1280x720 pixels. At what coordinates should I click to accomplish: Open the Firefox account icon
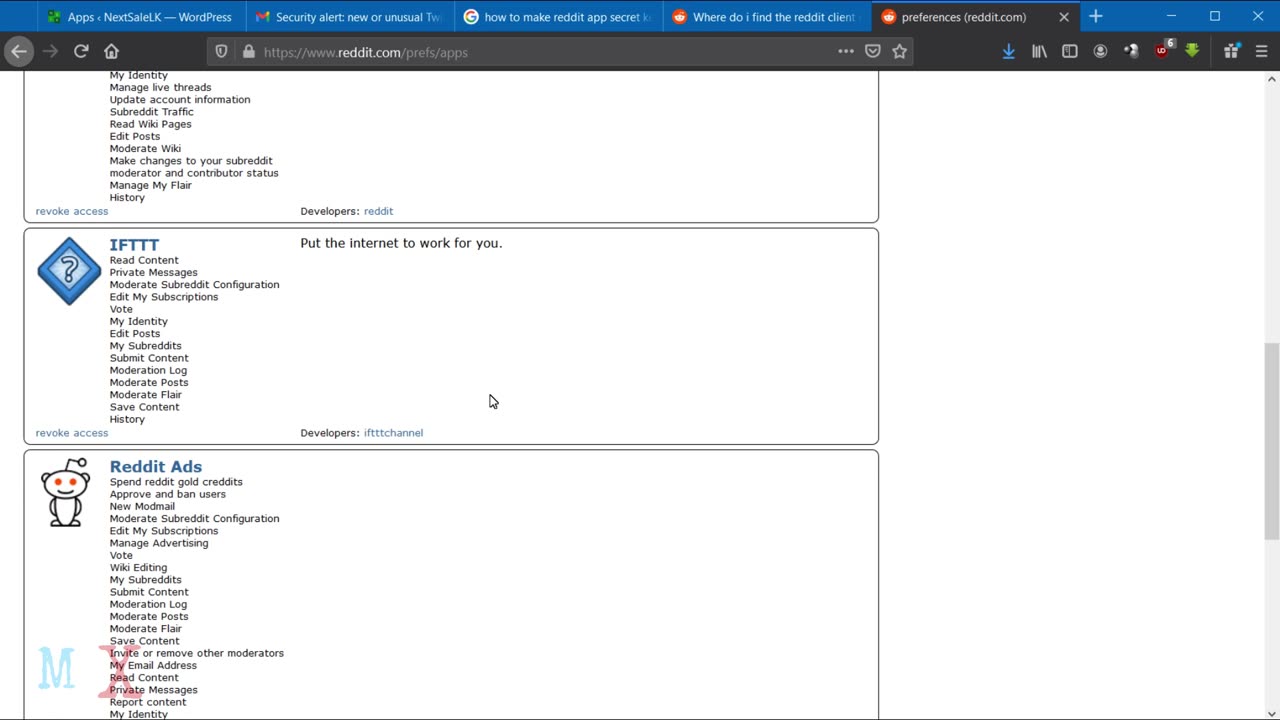click(1100, 51)
